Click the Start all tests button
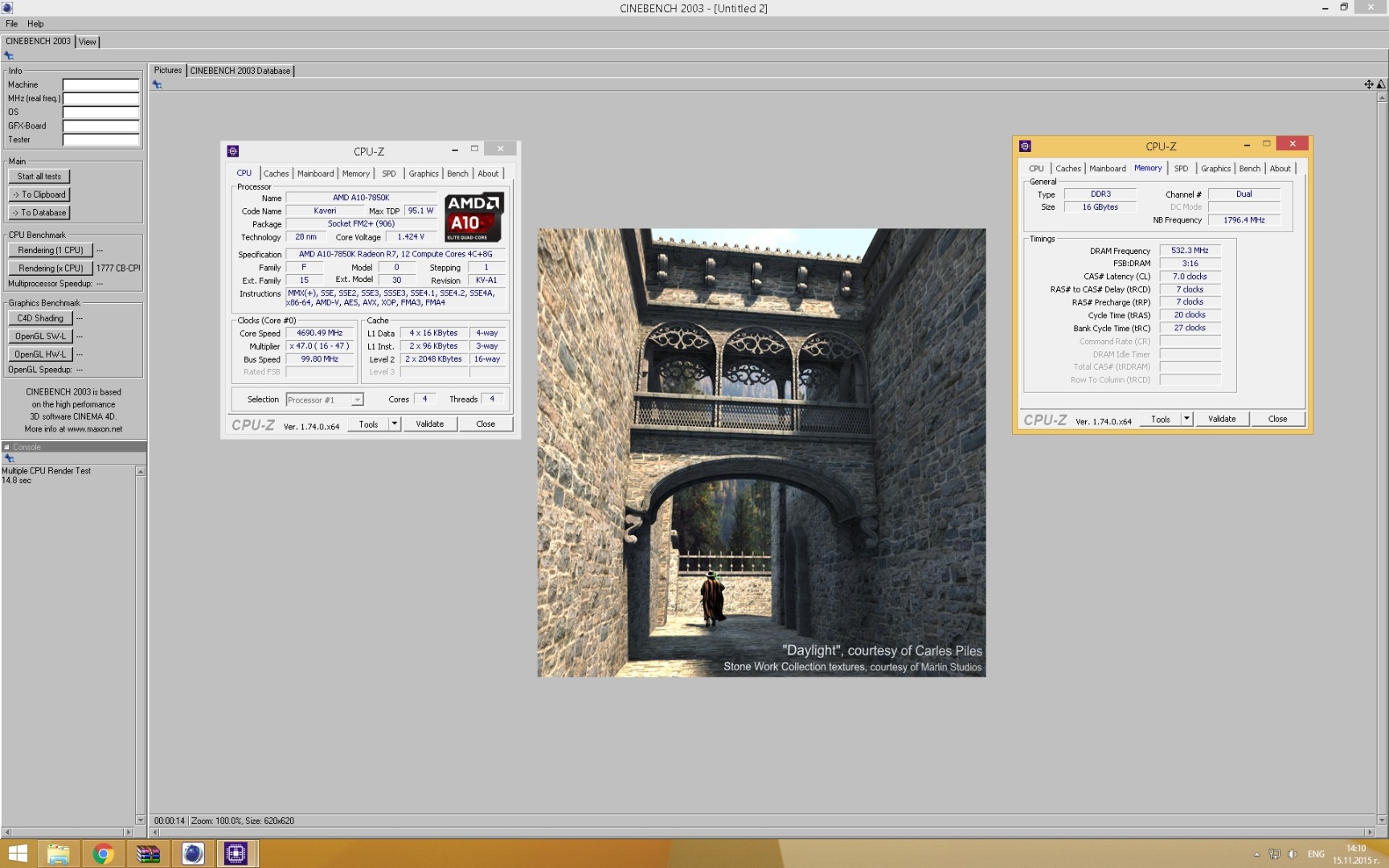The height and width of the screenshot is (868, 1389). (x=39, y=177)
